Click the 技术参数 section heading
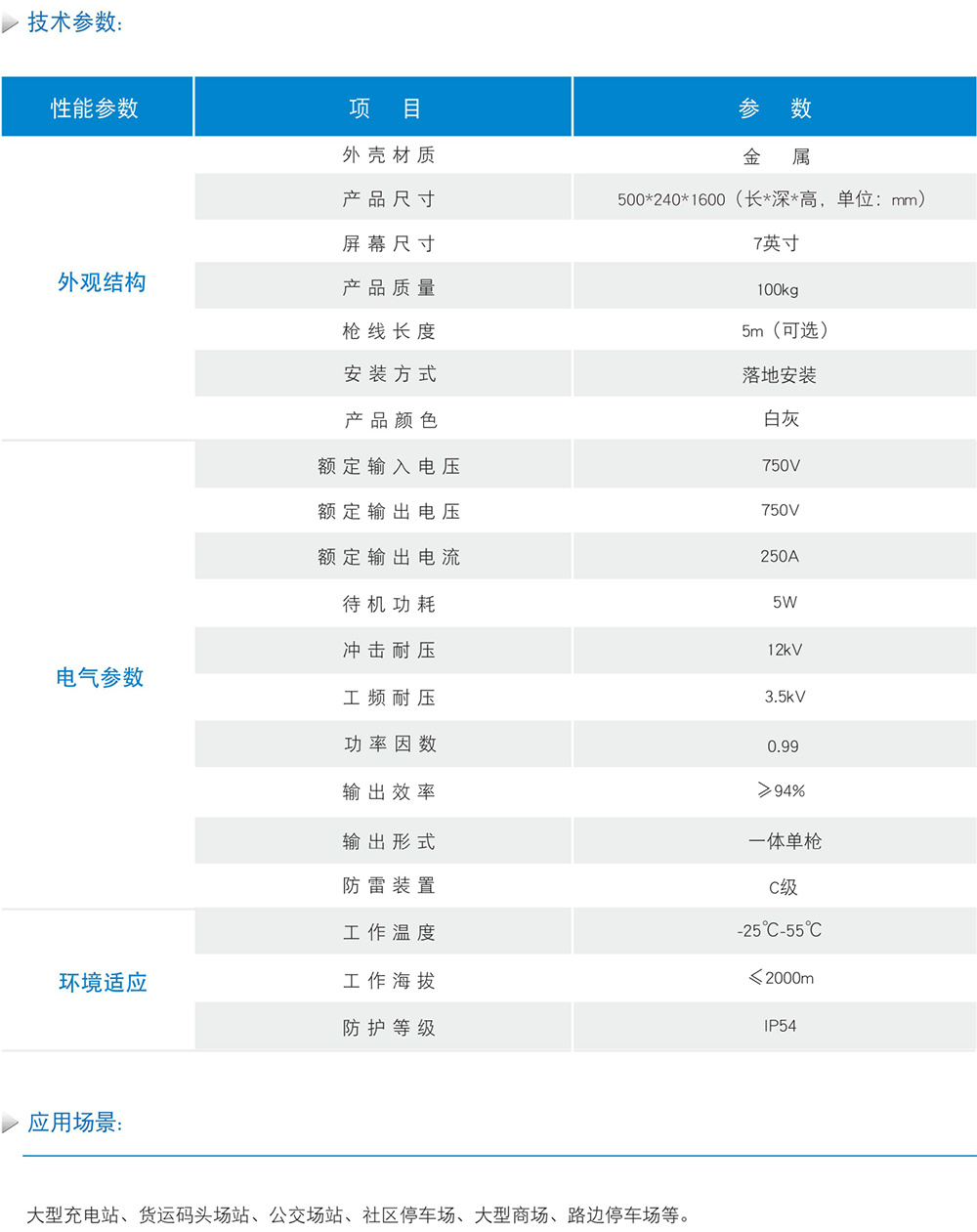Viewport: 977px width, 1232px height. point(74,22)
